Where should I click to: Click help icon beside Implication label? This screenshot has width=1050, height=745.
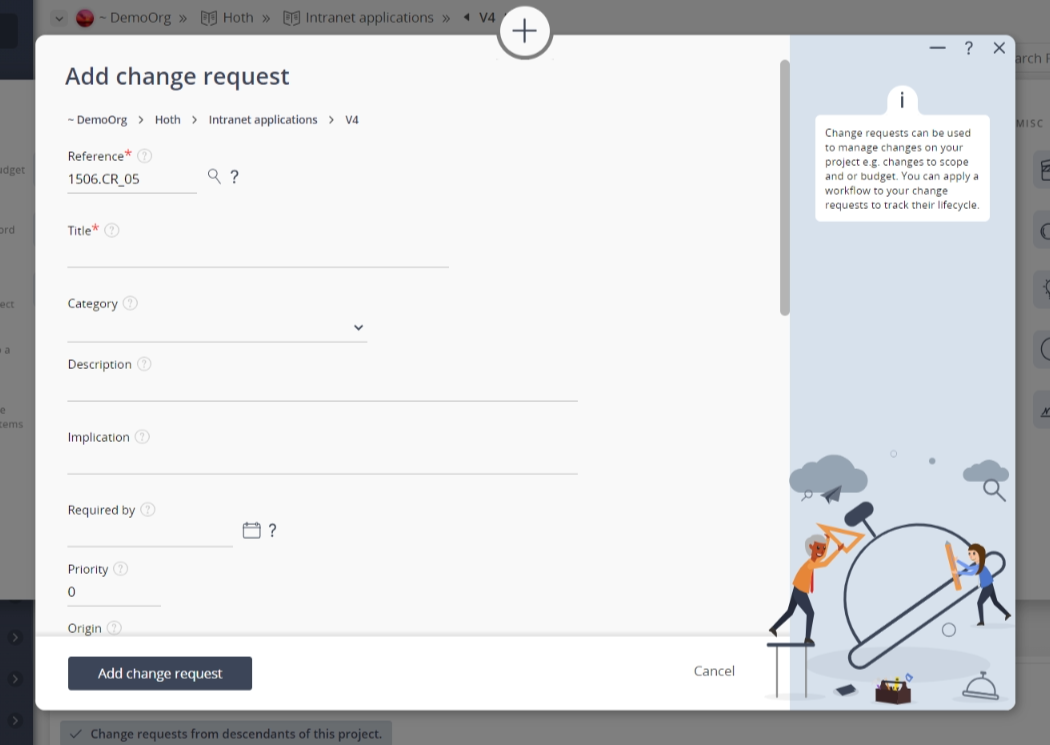(x=142, y=437)
